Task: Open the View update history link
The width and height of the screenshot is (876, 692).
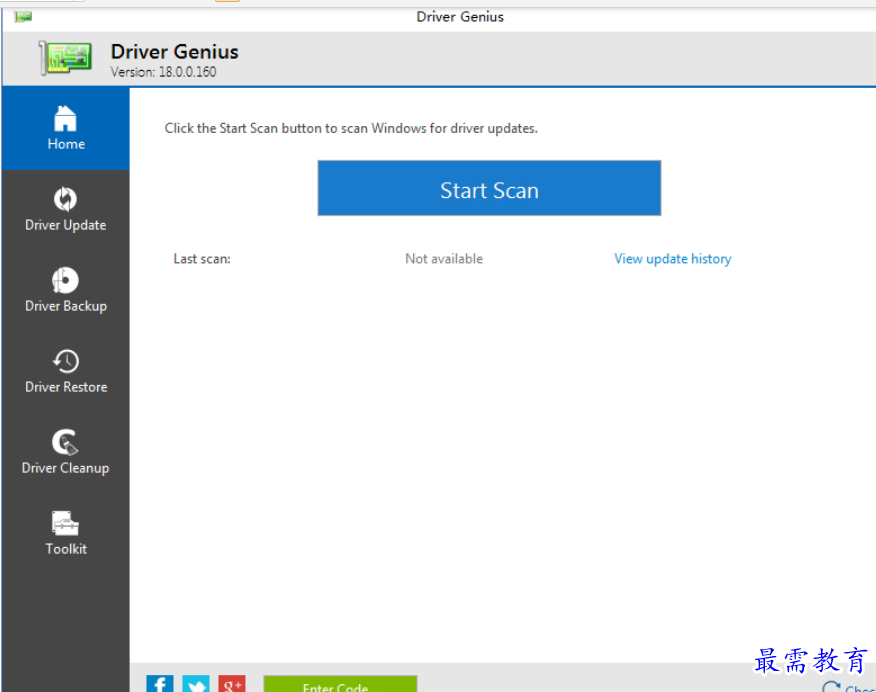Action: (x=673, y=259)
